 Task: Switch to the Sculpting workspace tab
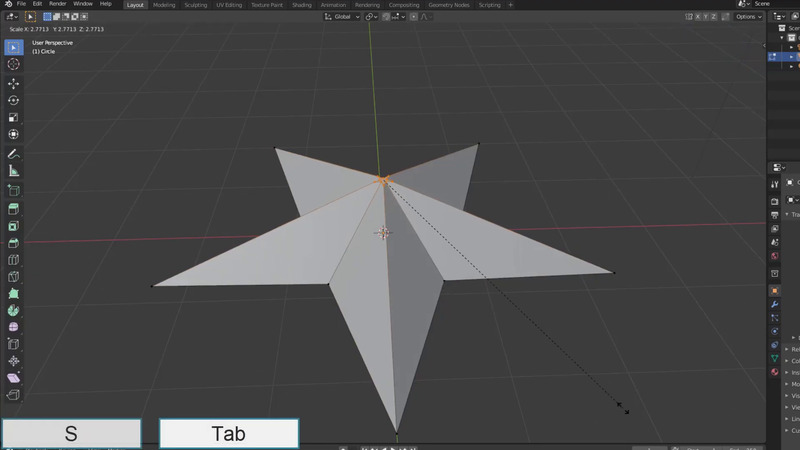click(195, 5)
